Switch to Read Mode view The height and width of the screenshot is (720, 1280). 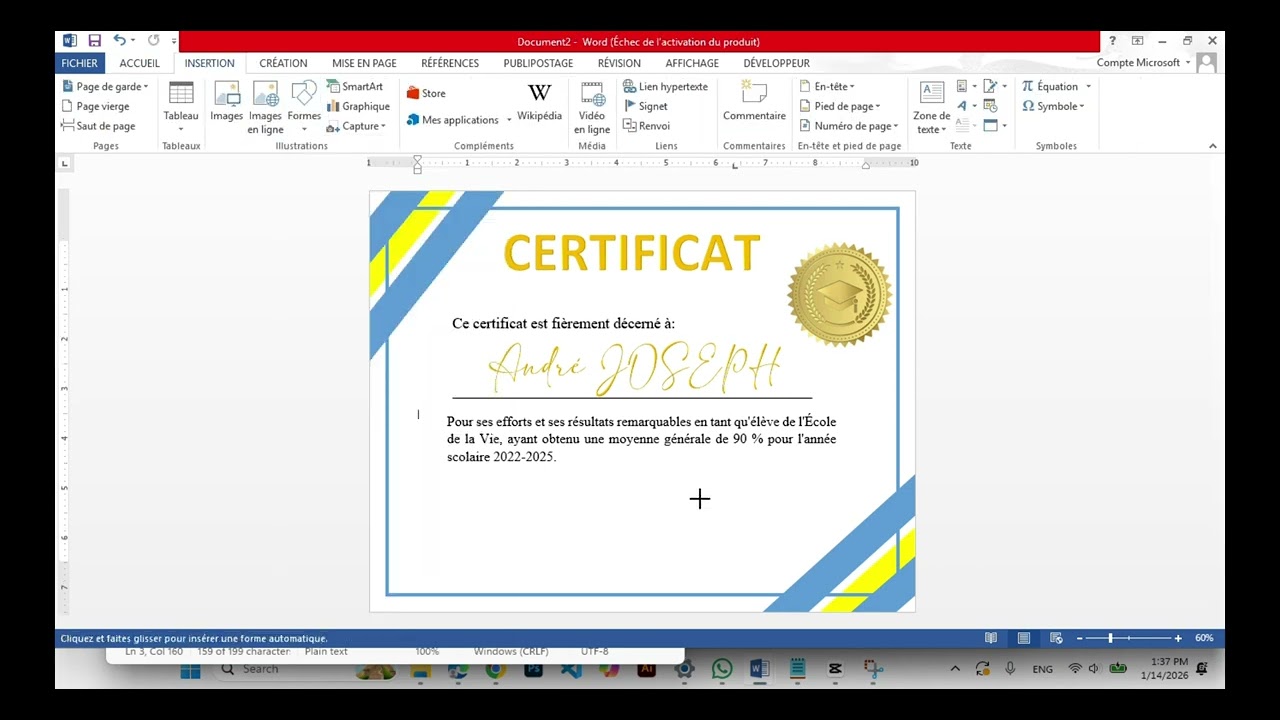[x=991, y=638]
